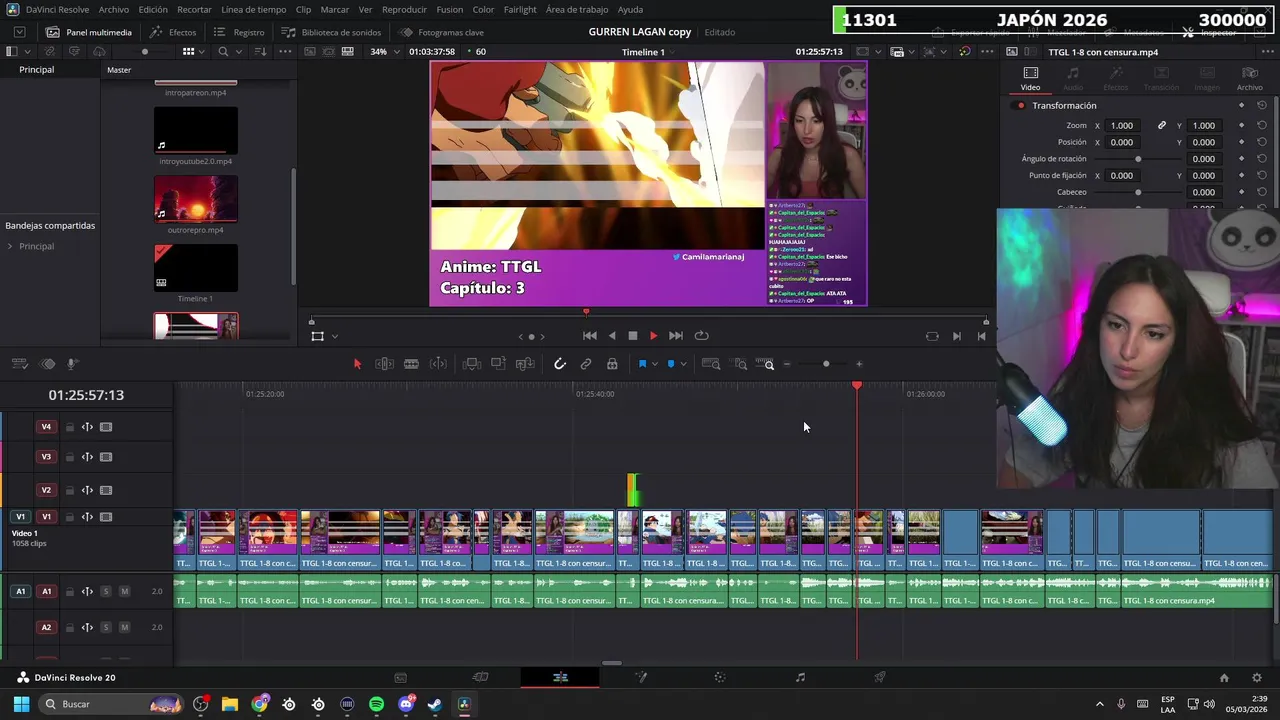The image size is (1280, 720).
Task: Open the Fairlight menu
Action: click(x=520, y=9)
